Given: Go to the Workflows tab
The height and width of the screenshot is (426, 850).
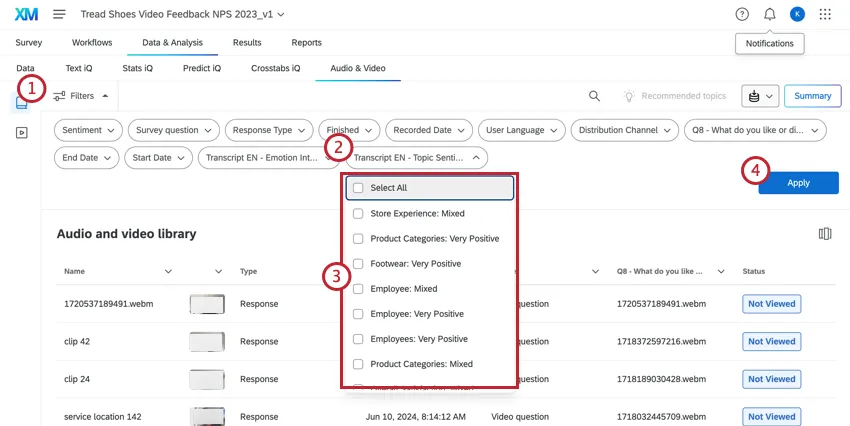Looking at the screenshot, I should pos(92,43).
